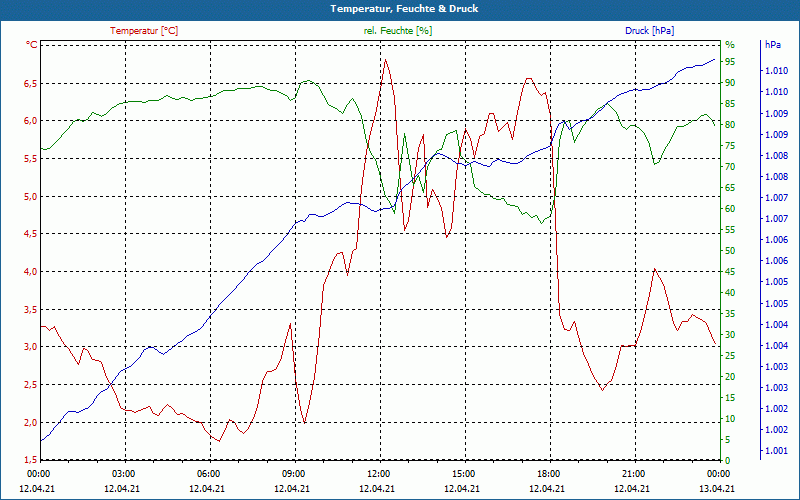Click the 40 tick on humidity axis
The image size is (800, 500).
(730, 293)
